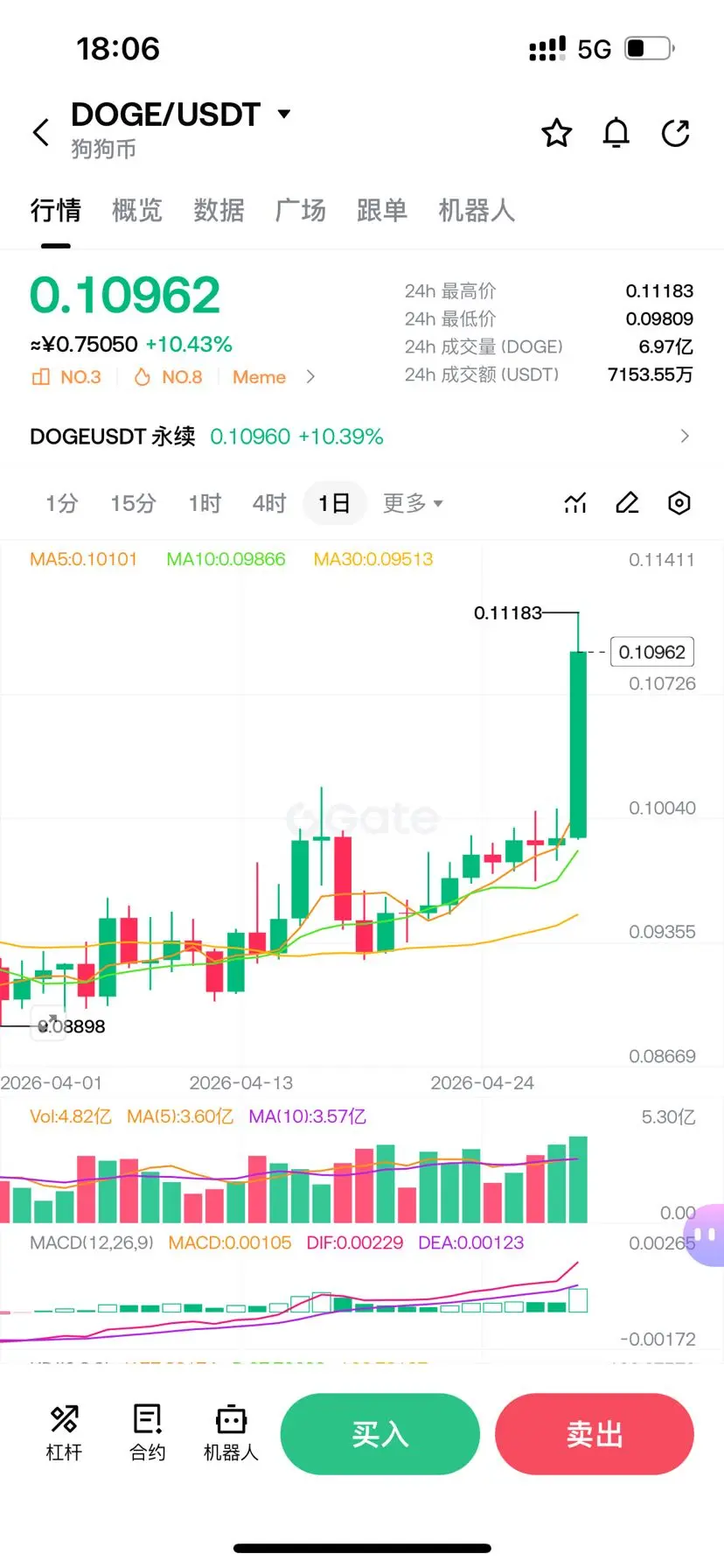Expand the Meme tags chevron

[310, 377]
